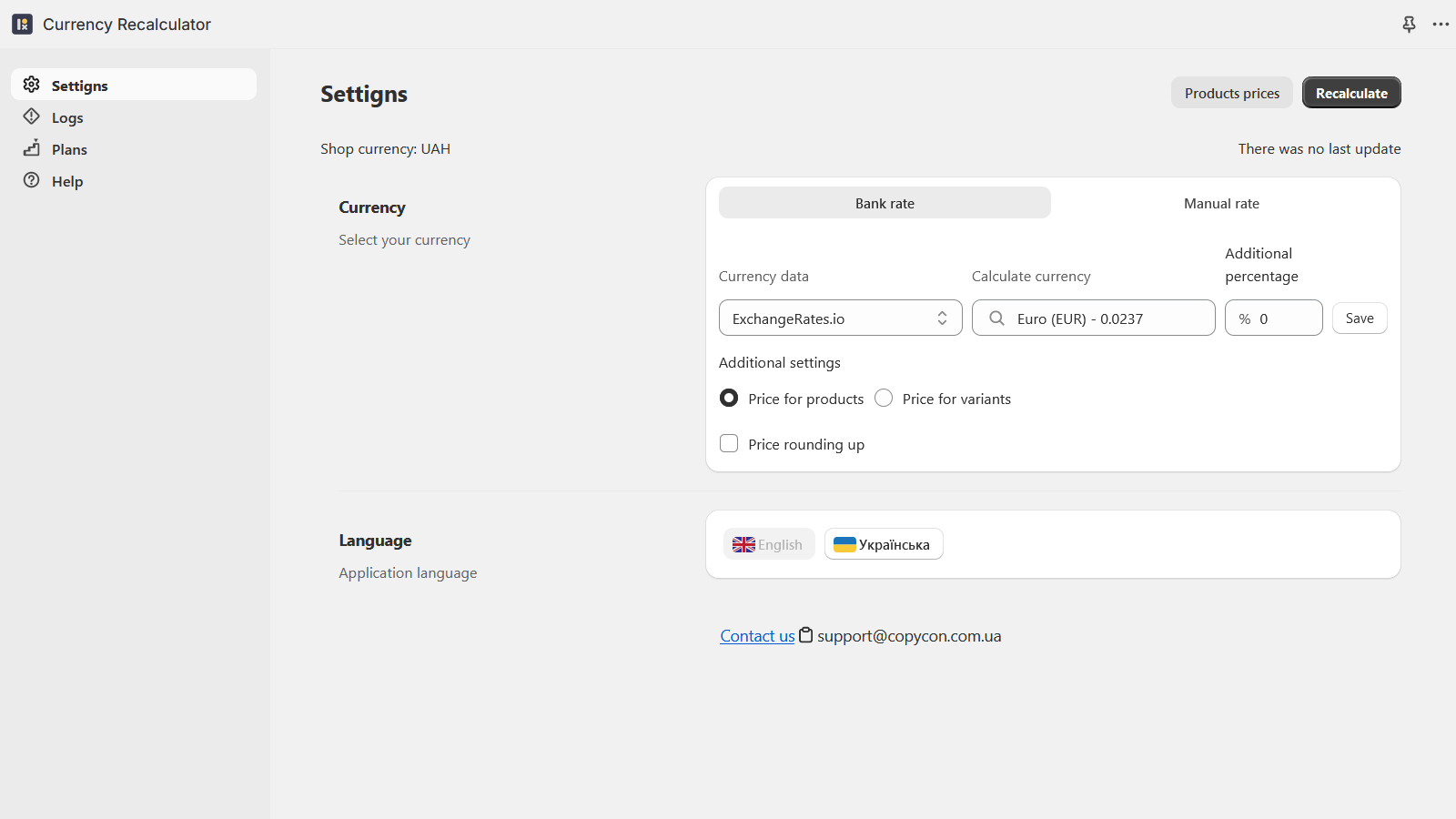The width and height of the screenshot is (1456, 819).
Task: Click the Save button
Action: pos(1360,318)
